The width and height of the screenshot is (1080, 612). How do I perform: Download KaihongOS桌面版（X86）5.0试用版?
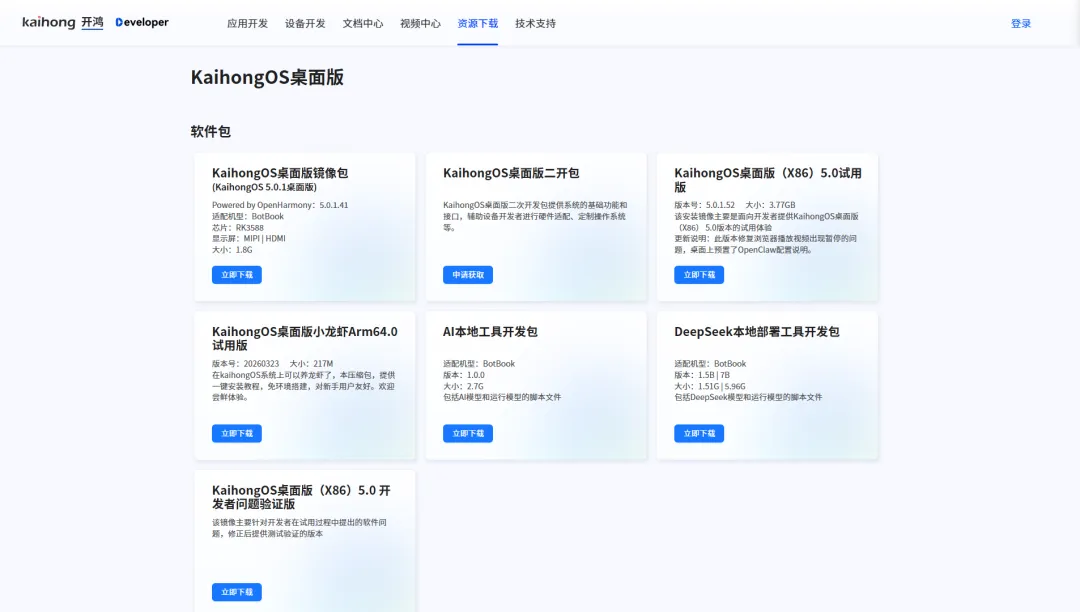point(699,275)
